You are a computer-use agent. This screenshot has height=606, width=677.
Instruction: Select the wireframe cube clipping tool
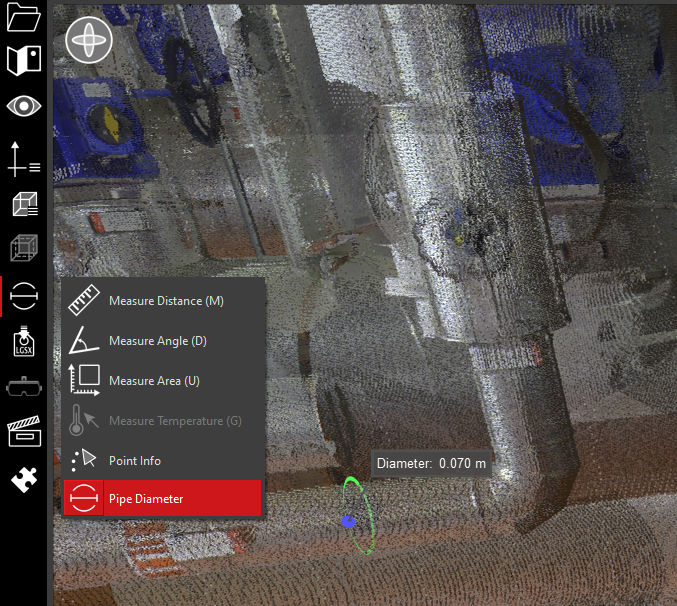pyautogui.click(x=23, y=247)
